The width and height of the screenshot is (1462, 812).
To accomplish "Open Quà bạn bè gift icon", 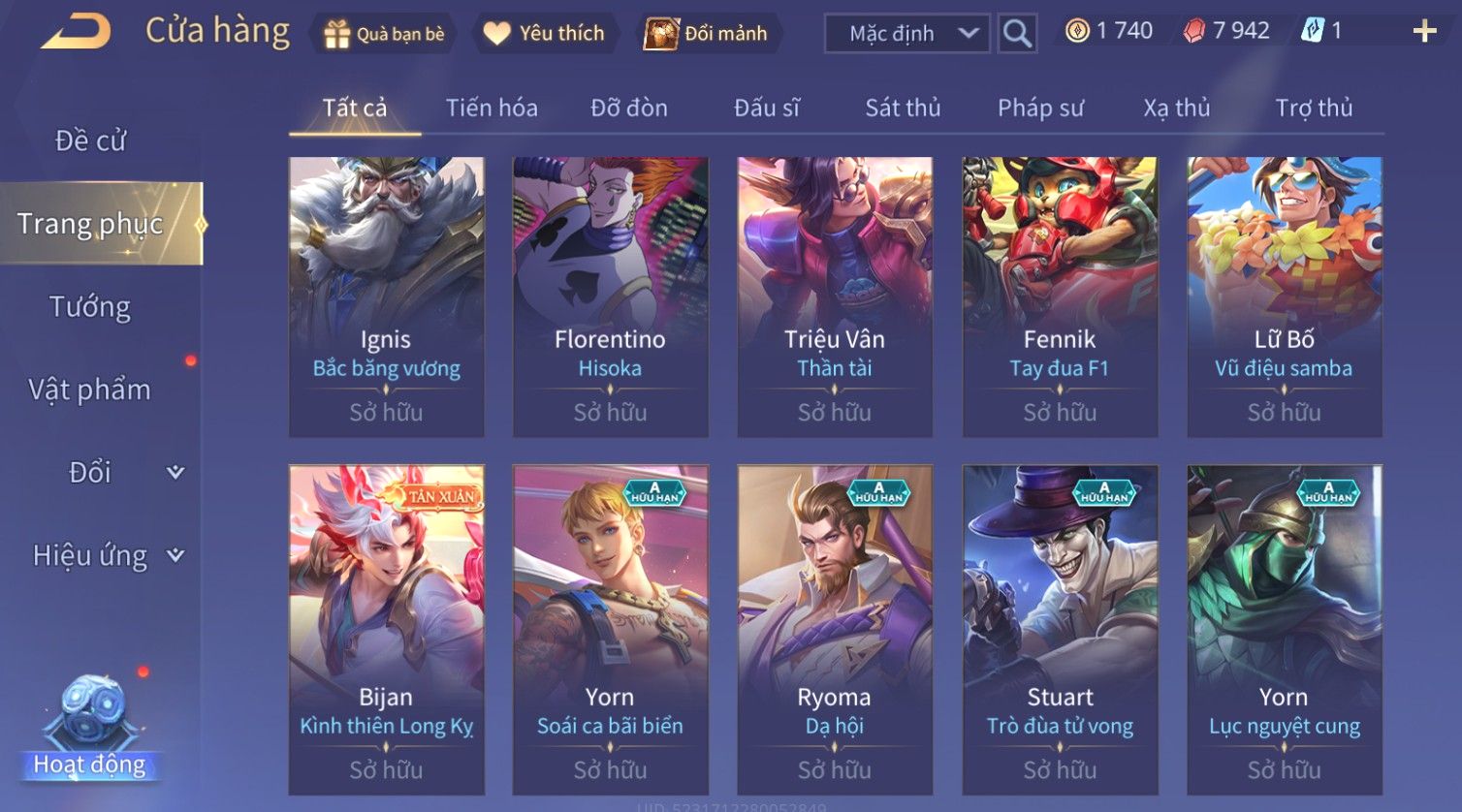I will point(337,34).
